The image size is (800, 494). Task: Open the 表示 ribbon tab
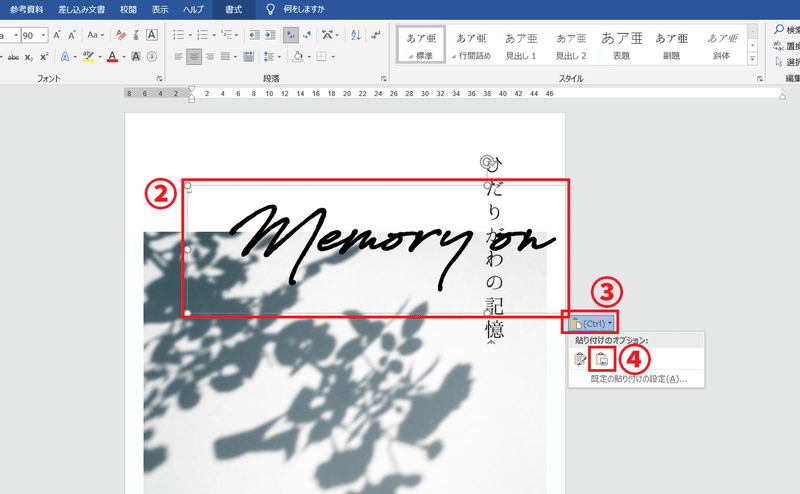pos(160,9)
